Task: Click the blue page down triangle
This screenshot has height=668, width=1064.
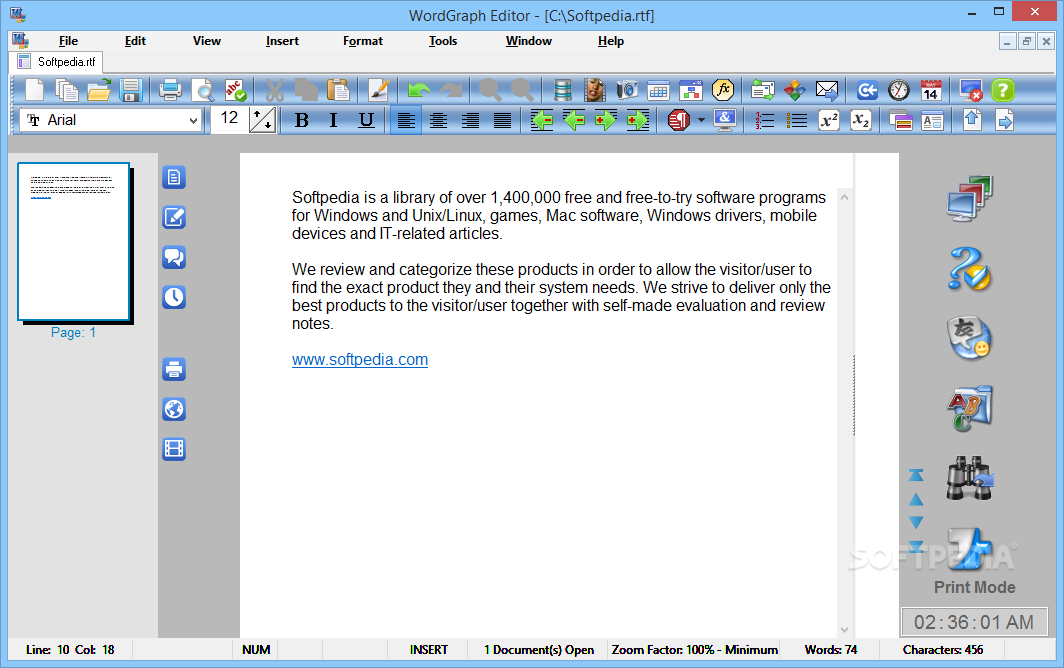Action: point(916,522)
